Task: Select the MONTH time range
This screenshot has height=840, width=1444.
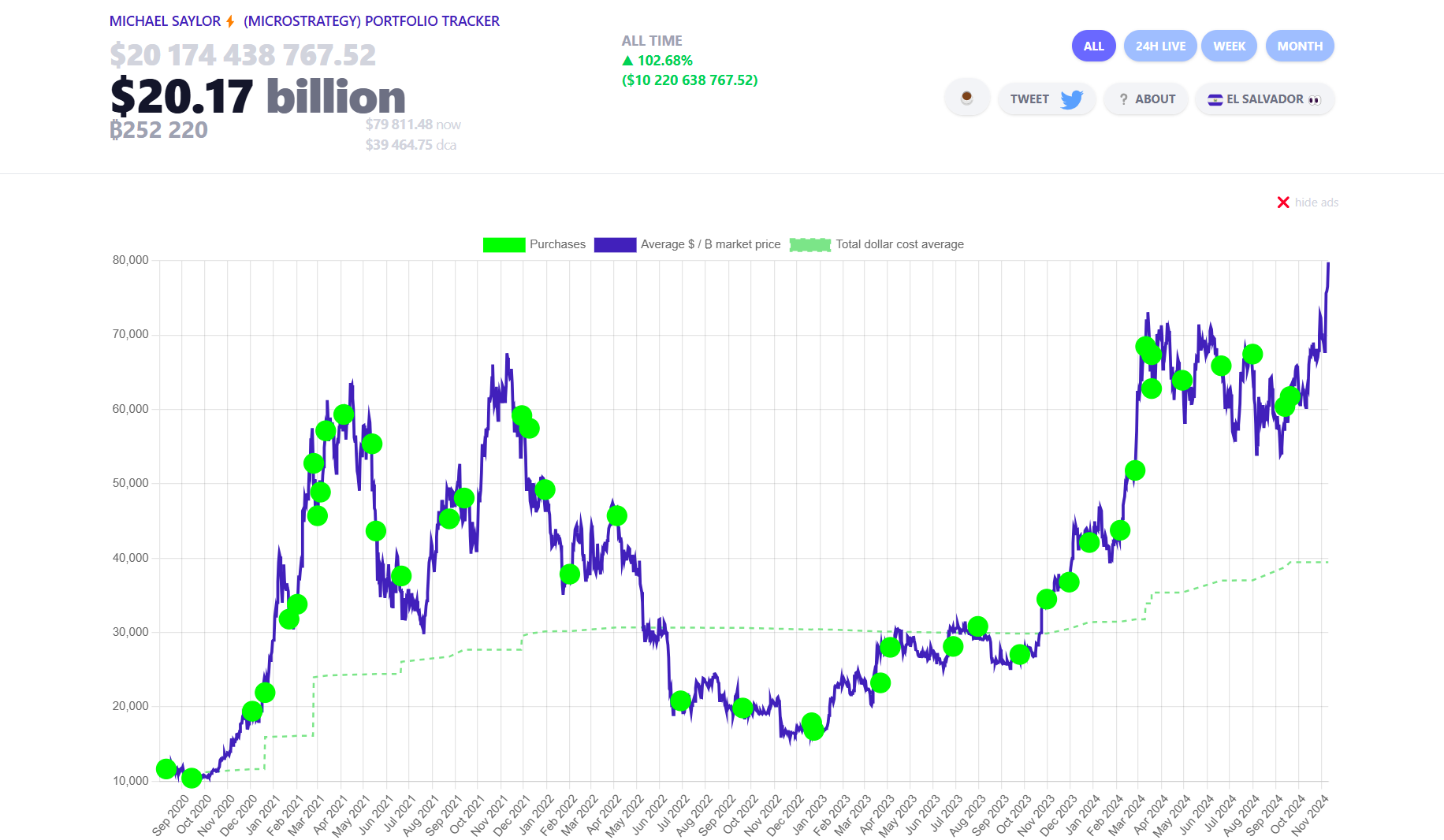Action: point(1299,46)
